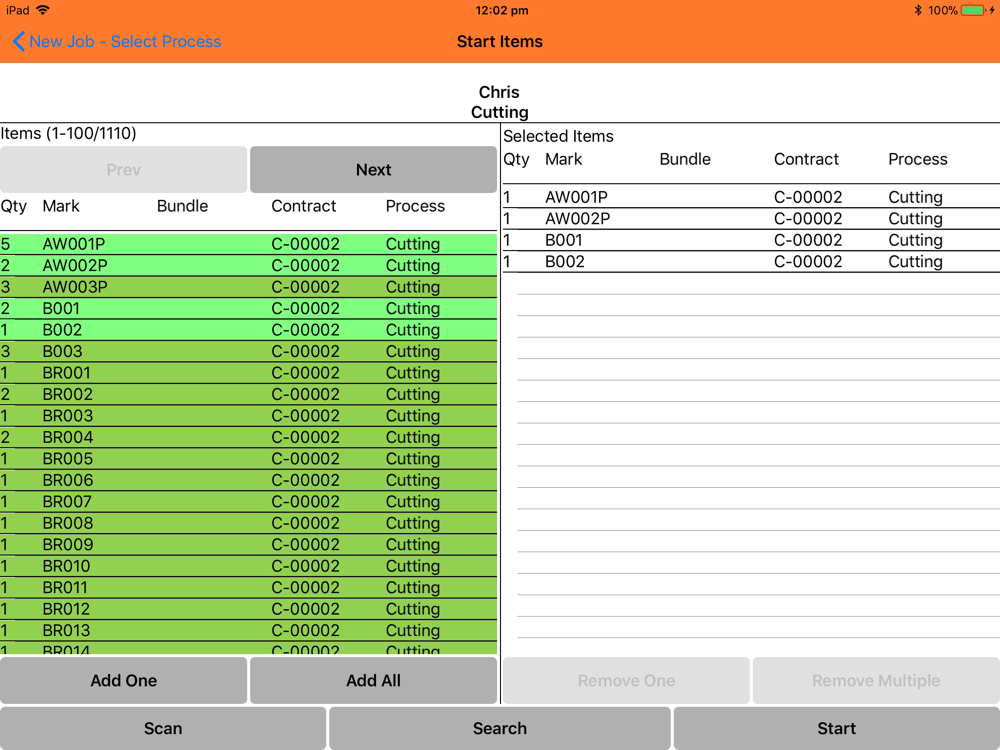Screen dimensions: 1000x750
Task: Open the Scan function
Action: click(163, 728)
